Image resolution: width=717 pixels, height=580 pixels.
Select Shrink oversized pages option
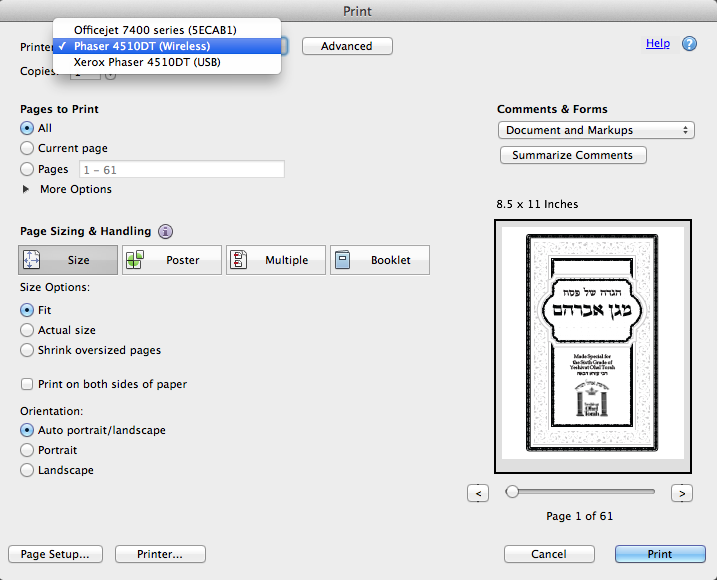coord(27,350)
